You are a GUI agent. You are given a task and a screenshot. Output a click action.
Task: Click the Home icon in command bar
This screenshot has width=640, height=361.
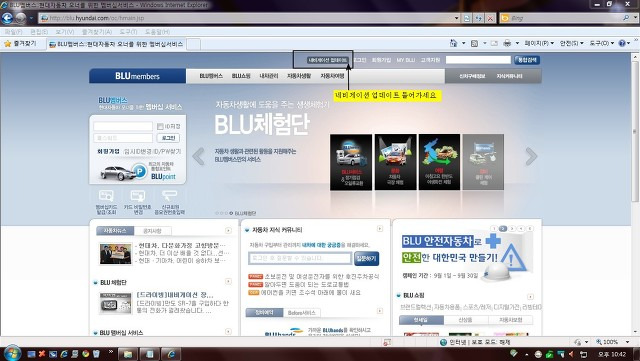(453, 43)
